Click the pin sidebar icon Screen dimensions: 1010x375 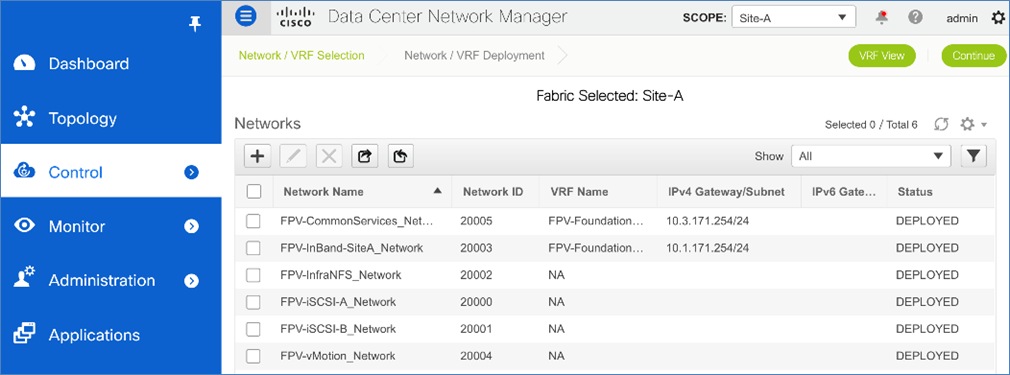tap(195, 24)
